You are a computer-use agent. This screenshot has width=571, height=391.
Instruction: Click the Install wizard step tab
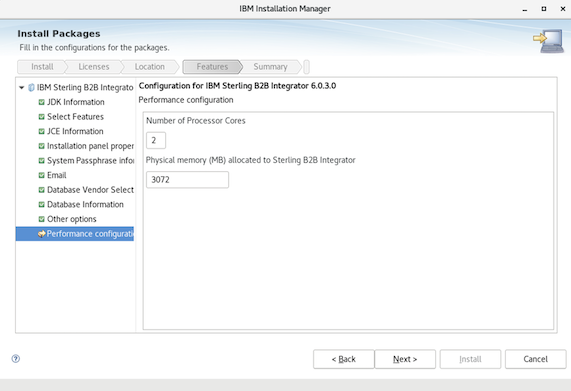(42, 67)
